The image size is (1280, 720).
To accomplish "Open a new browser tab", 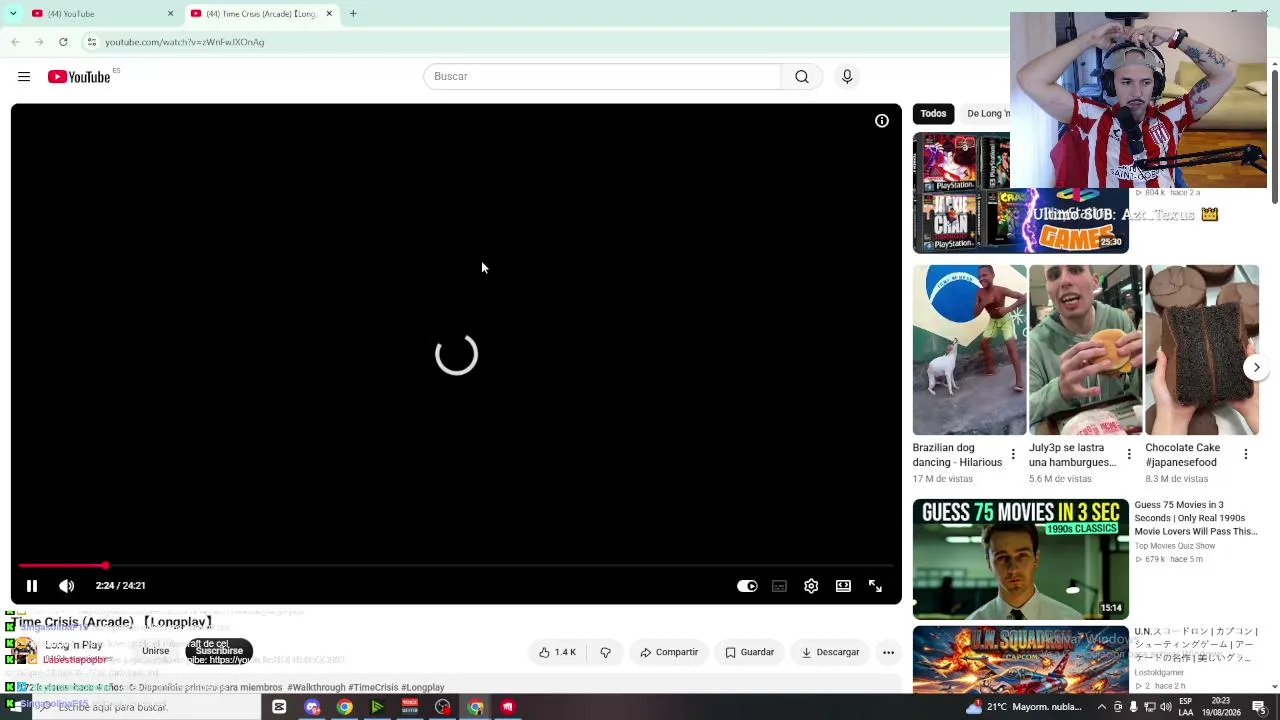I will coord(353,14).
